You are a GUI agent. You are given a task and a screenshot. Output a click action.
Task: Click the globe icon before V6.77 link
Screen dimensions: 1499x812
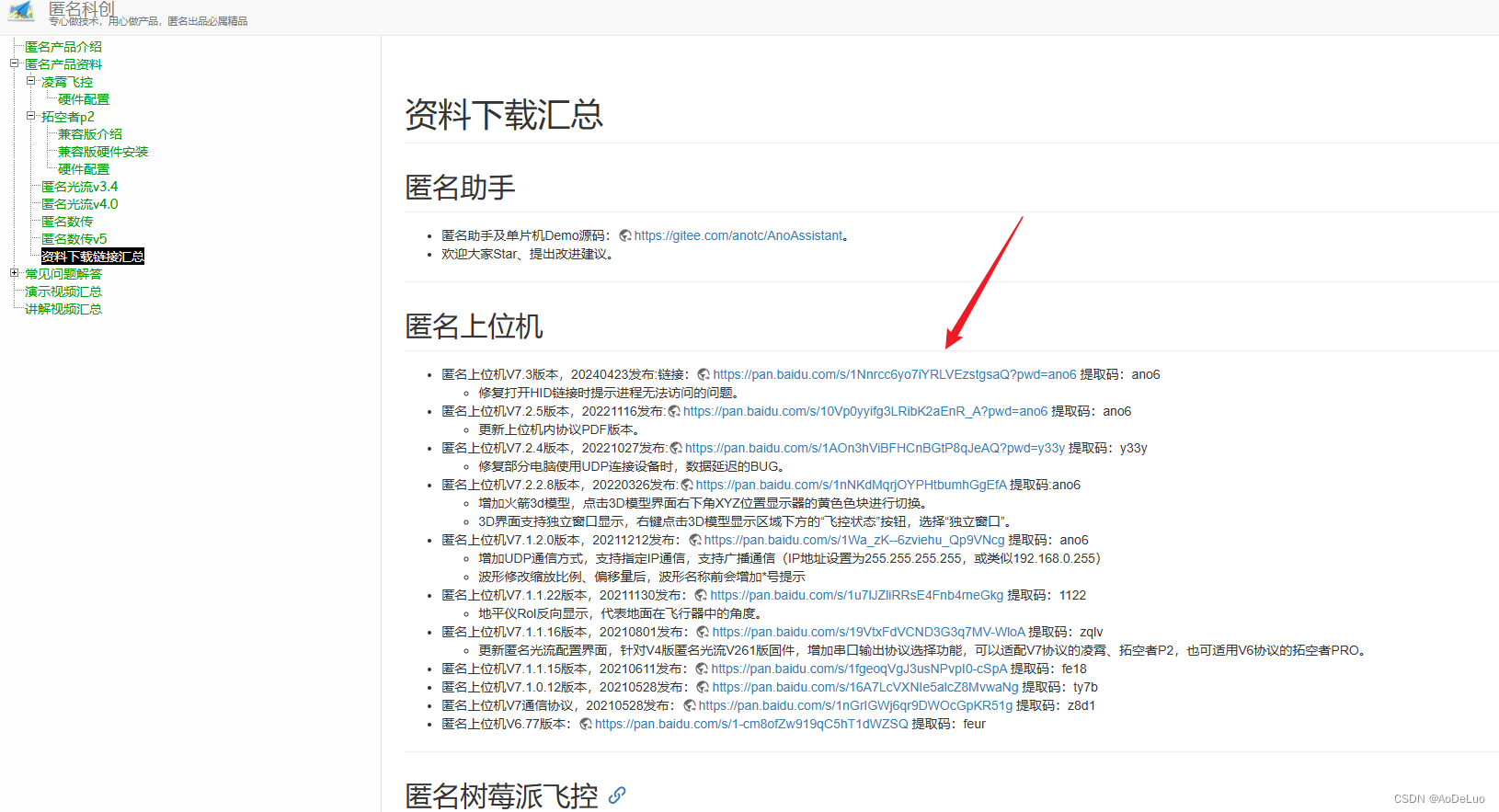pos(586,725)
